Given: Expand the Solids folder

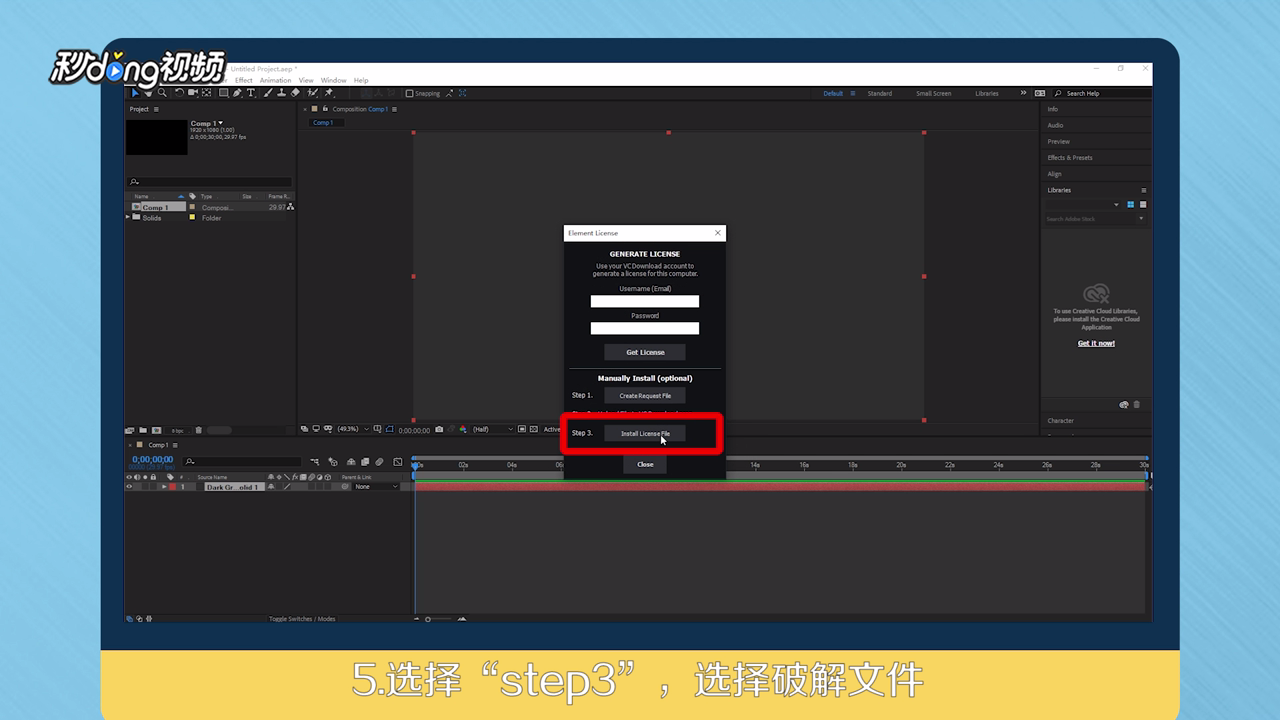Looking at the screenshot, I should [128, 217].
